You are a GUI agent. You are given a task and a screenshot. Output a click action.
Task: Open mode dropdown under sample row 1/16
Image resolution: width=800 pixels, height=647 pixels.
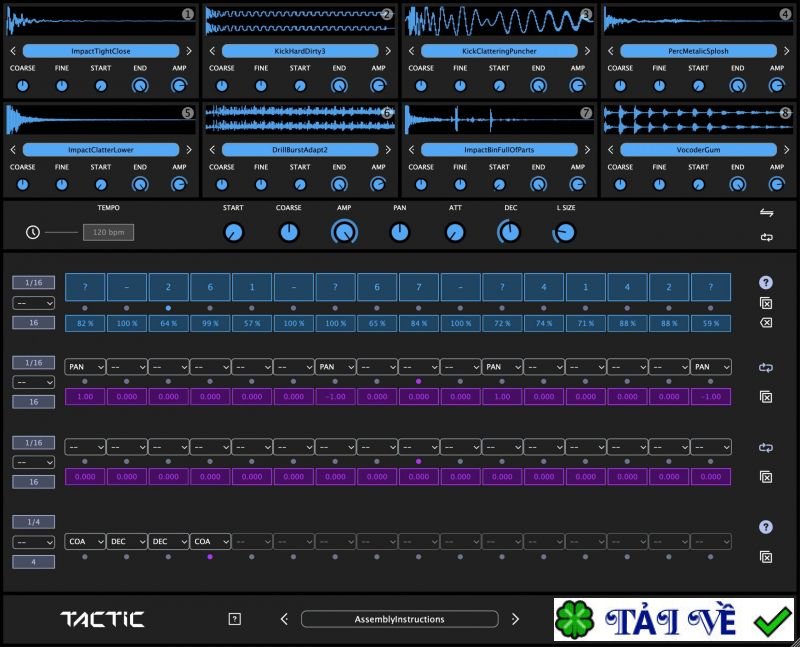coord(34,303)
